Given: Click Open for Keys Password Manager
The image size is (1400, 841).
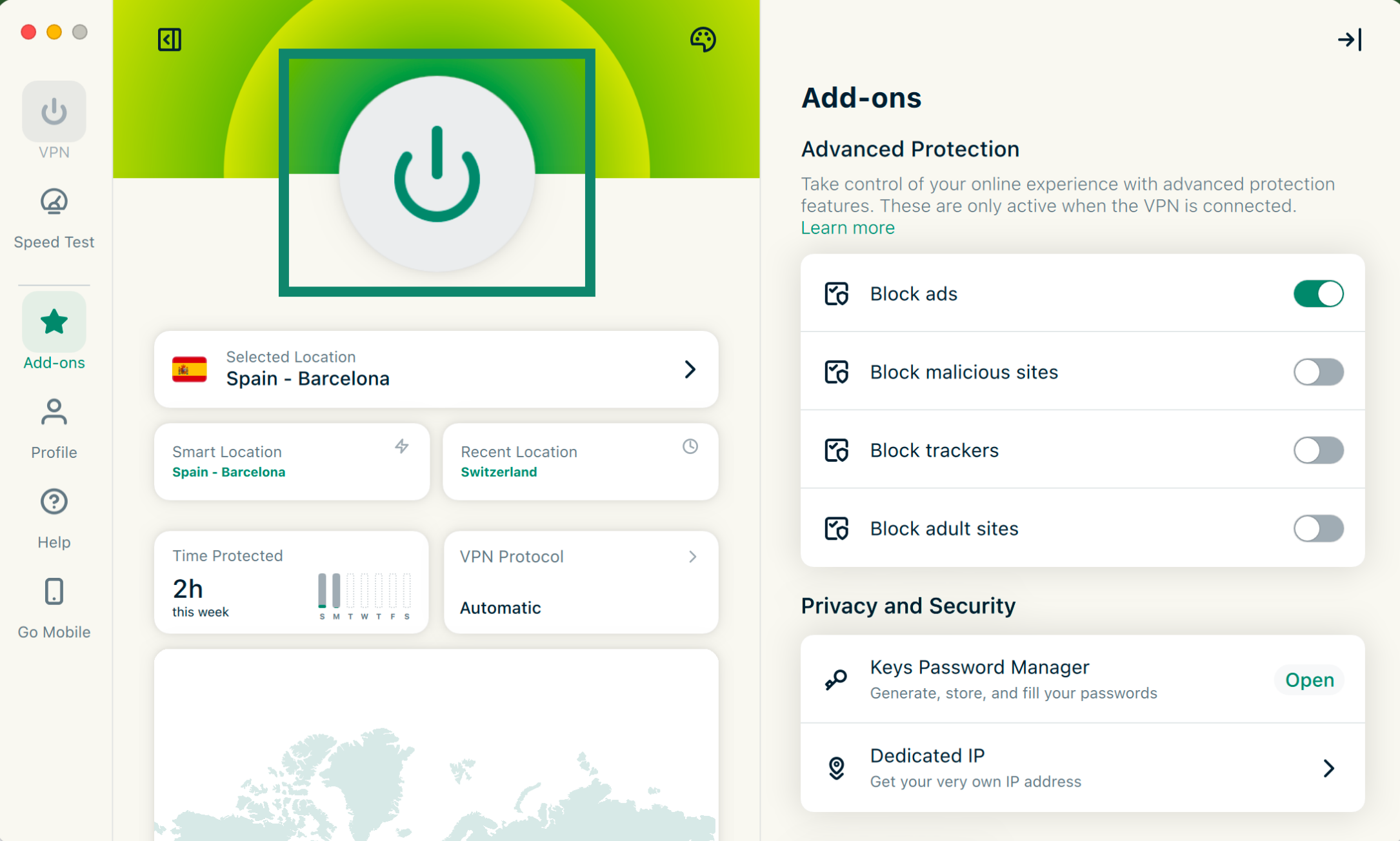Looking at the screenshot, I should [x=1309, y=680].
